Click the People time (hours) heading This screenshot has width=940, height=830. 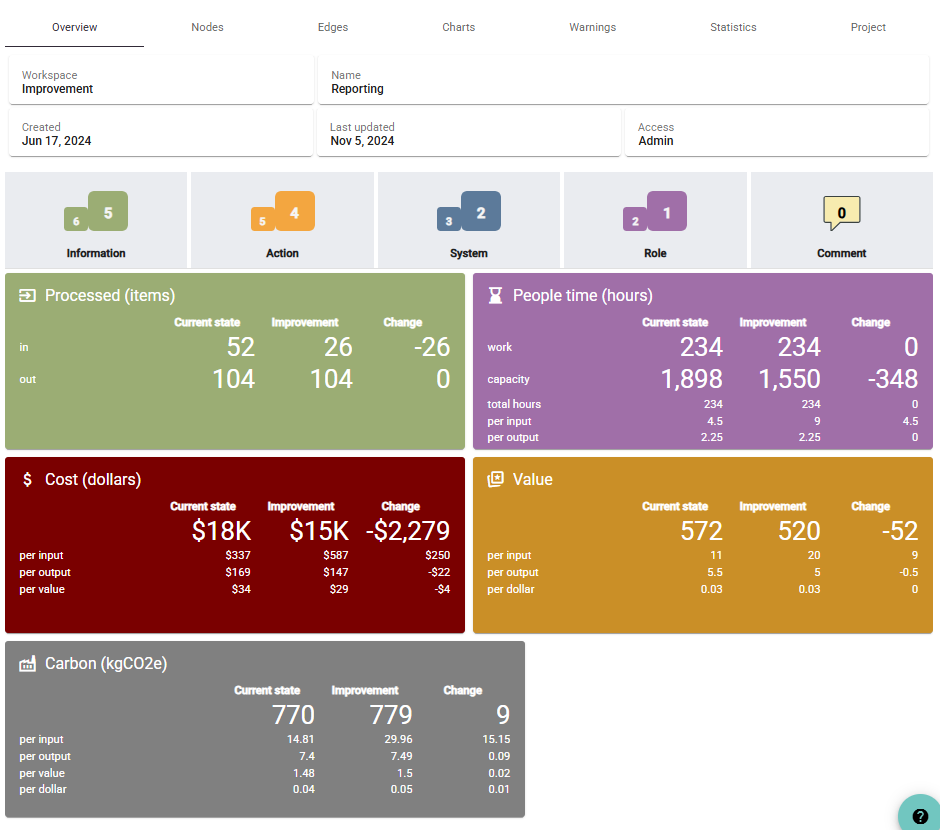pyautogui.click(x=583, y=295)
